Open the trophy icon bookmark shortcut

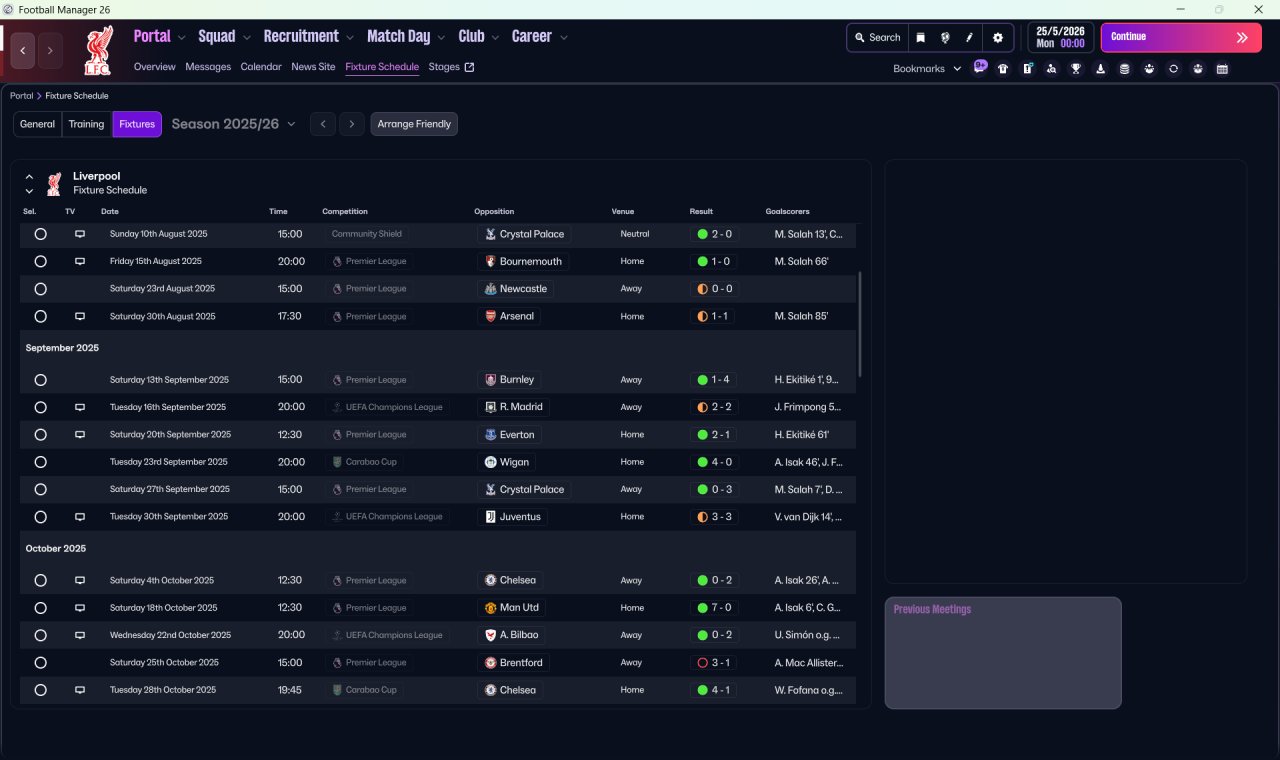1076,69
